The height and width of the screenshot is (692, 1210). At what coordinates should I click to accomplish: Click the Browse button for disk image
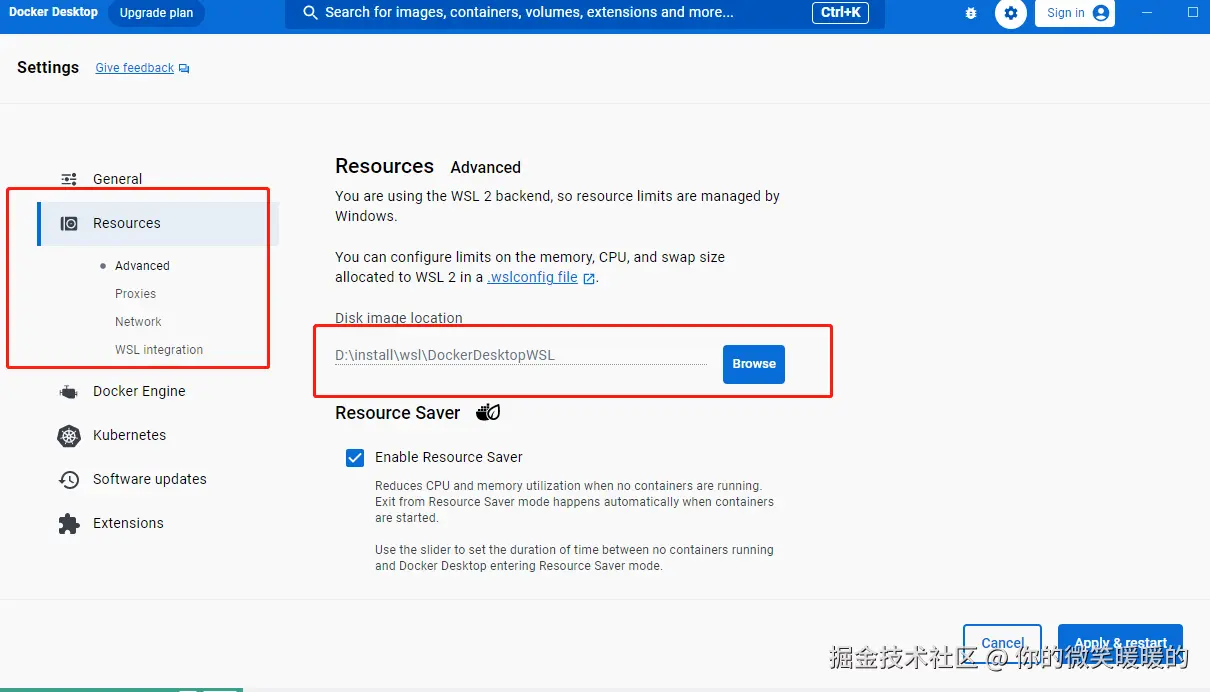754,364
